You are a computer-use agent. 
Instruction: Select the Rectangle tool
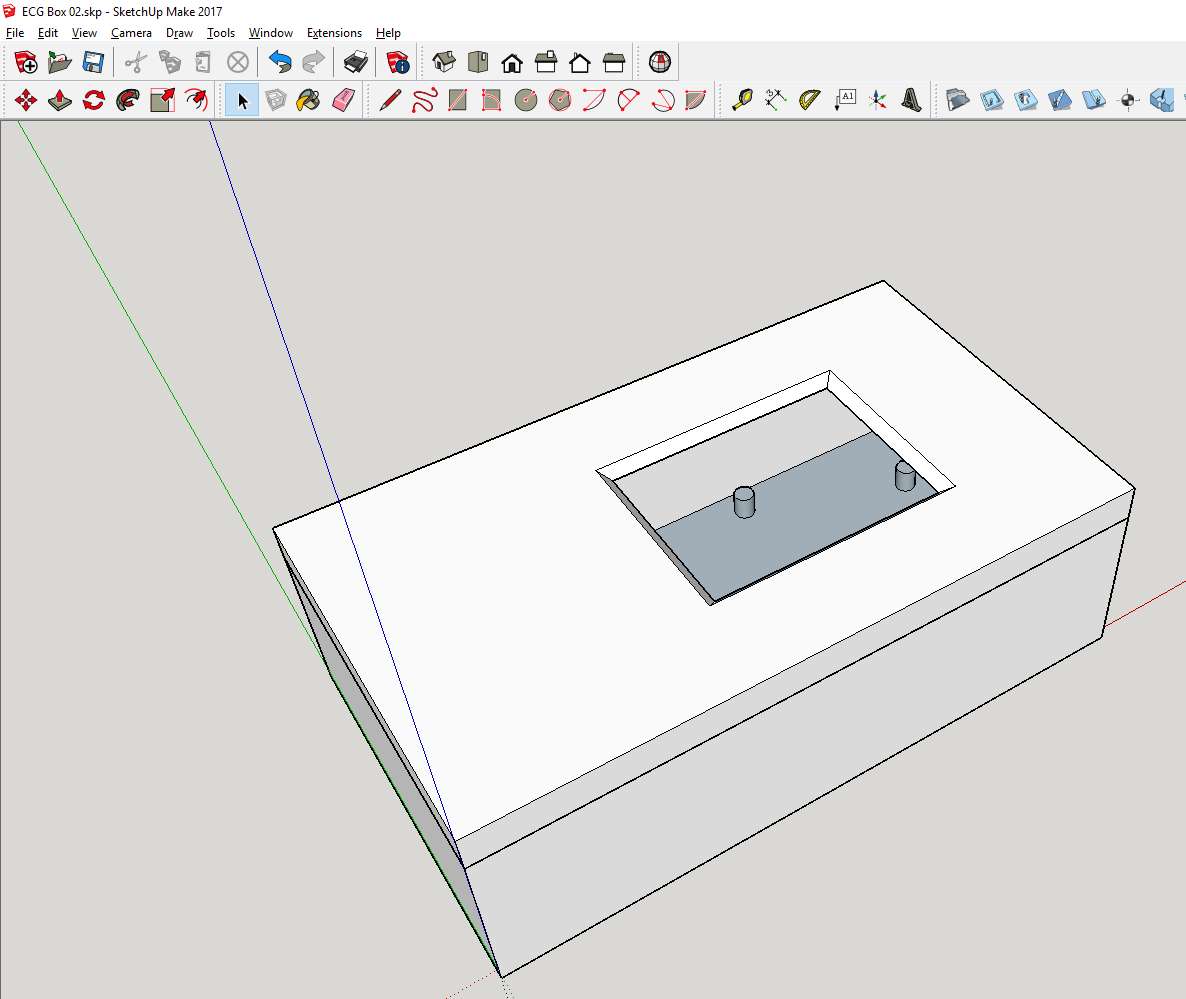point(457,99)
